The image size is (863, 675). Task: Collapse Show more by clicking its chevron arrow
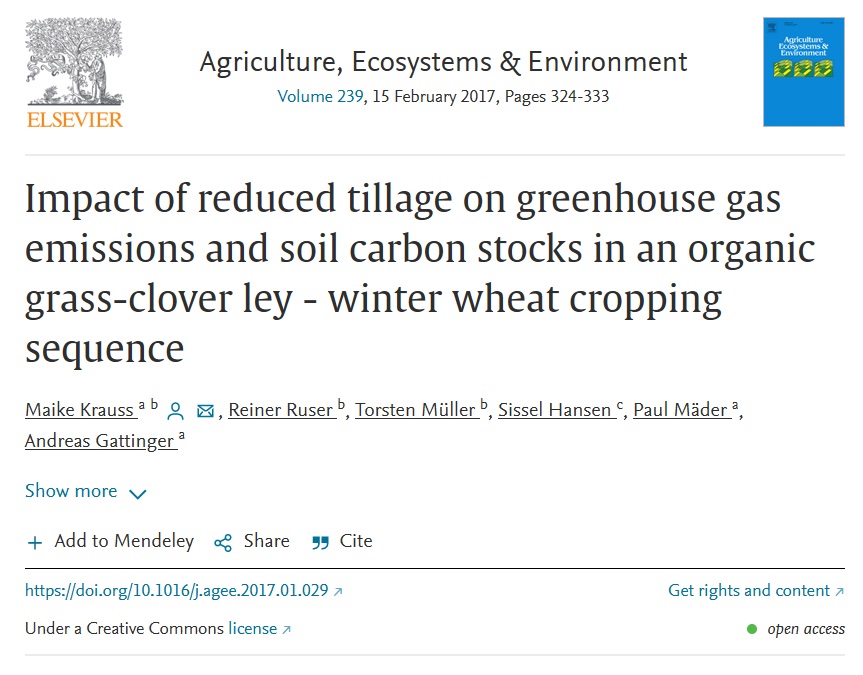click(137, 492)
